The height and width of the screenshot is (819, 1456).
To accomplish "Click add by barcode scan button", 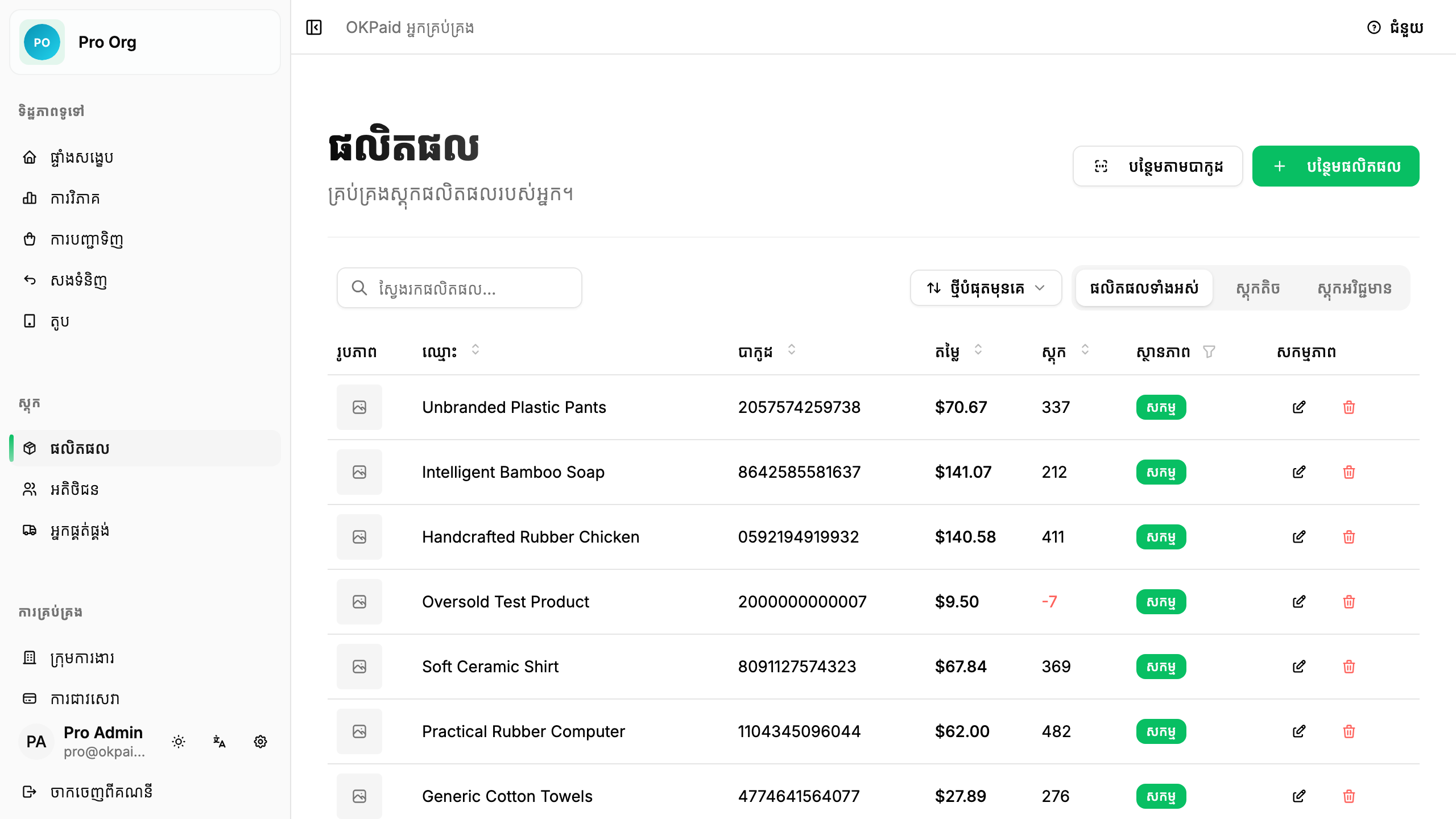I will pyautogui.click(x=1157, y=166).
